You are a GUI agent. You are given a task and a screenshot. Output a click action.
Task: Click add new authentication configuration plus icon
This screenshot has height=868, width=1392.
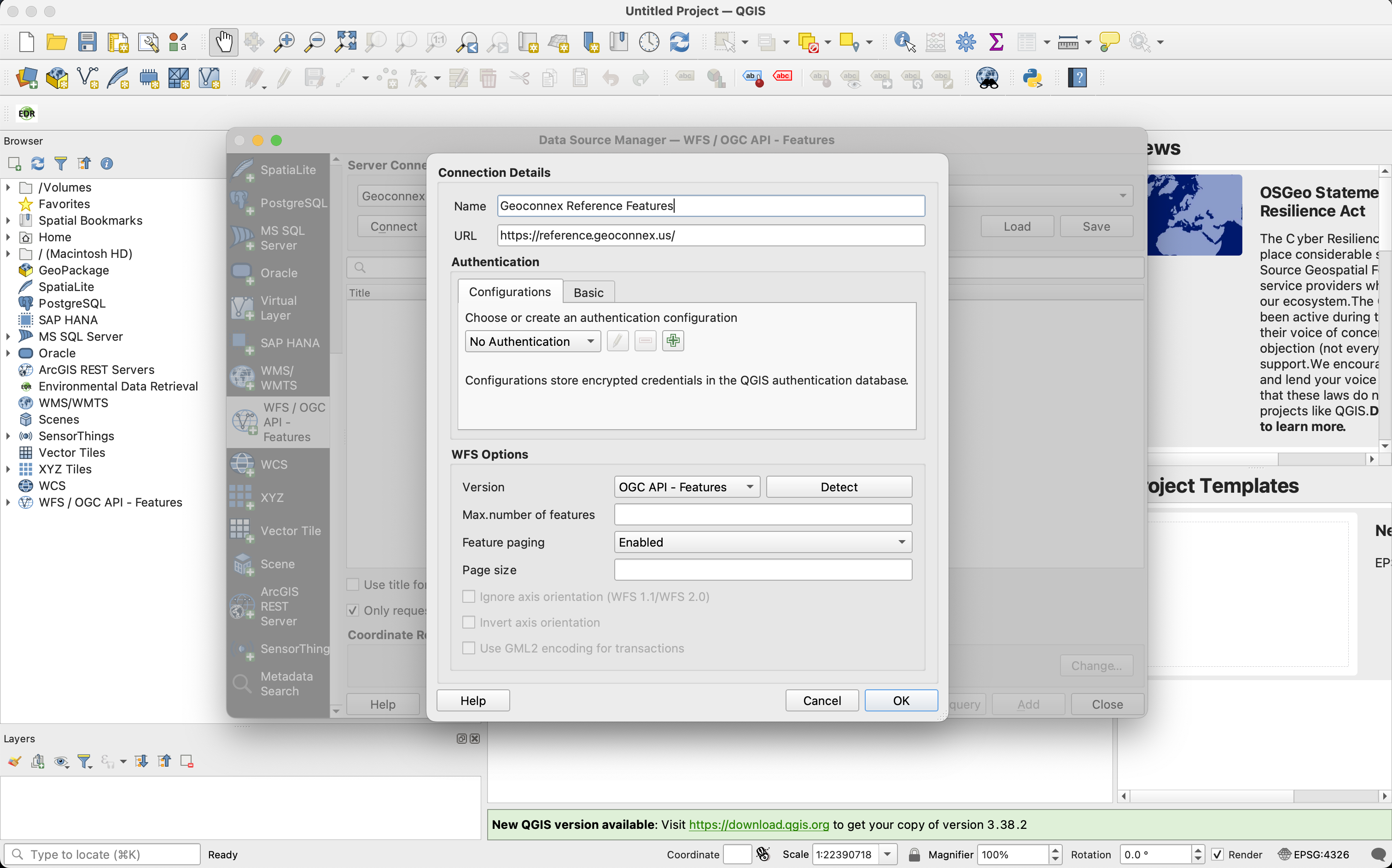pyautogui.click(x=673, y=341)
